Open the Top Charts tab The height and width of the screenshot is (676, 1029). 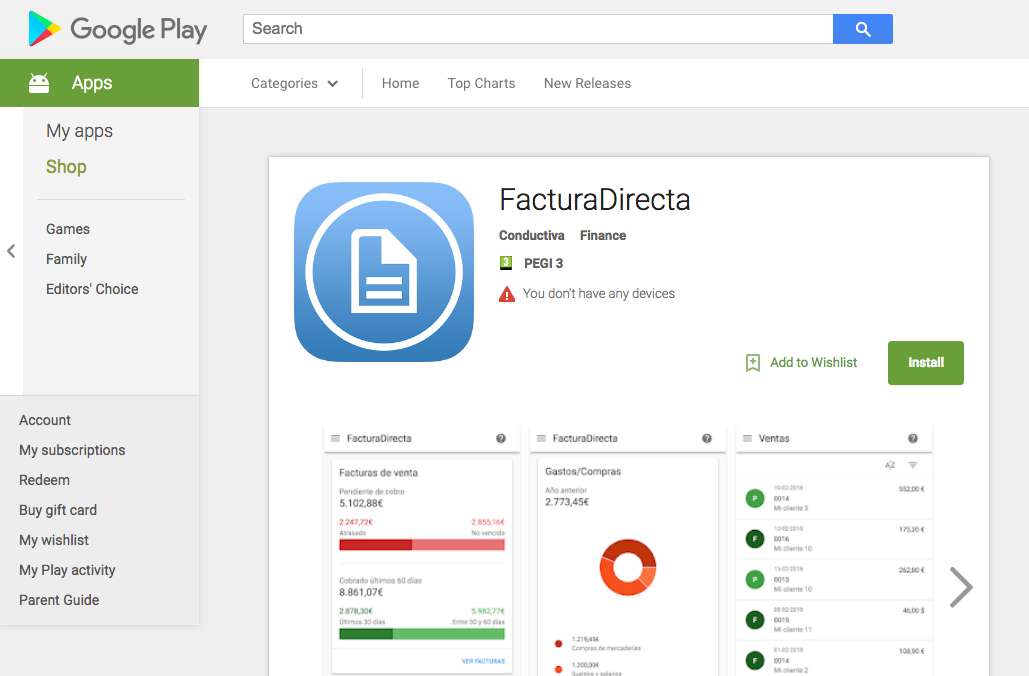pyautogui.click(x=481, y=83)
